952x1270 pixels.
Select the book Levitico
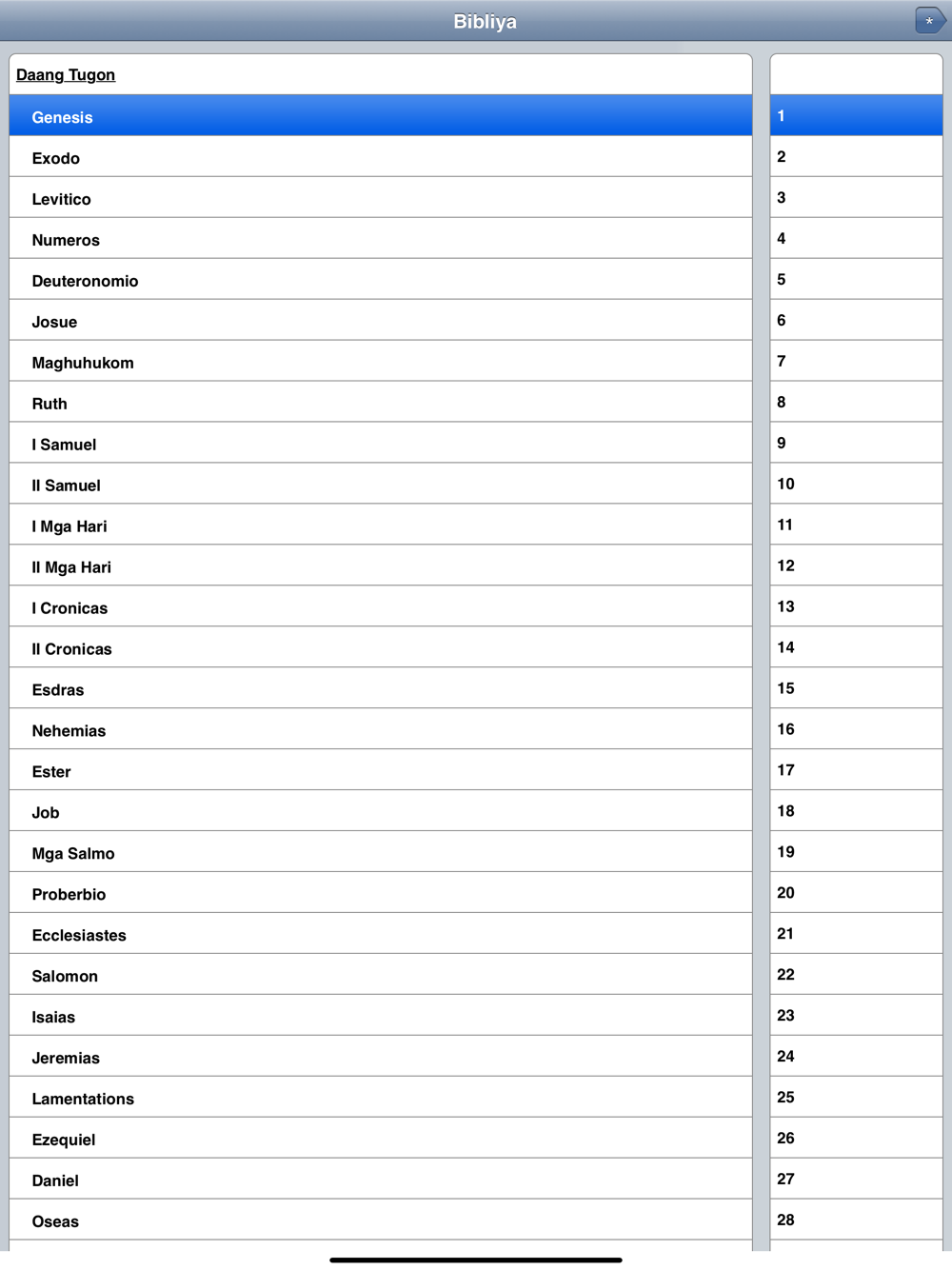coord(381,198)
